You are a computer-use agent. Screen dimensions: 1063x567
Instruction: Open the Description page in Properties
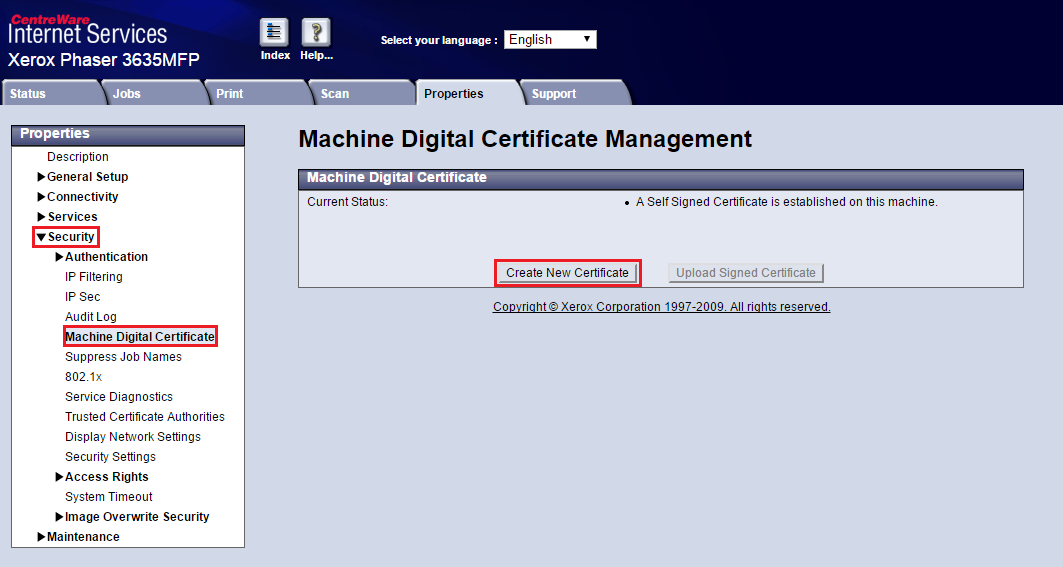[x=78, y=157]
